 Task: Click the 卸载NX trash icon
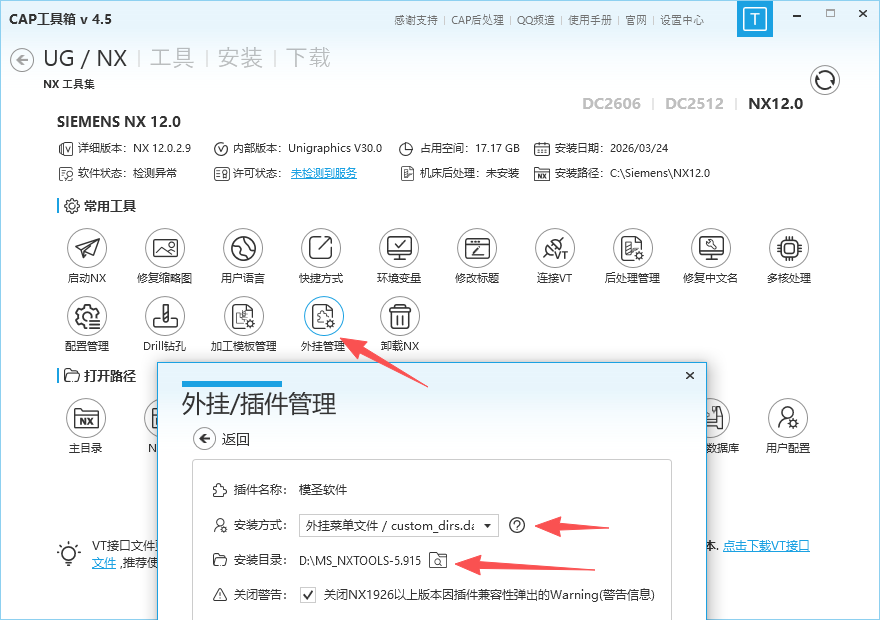coord(400,316)
